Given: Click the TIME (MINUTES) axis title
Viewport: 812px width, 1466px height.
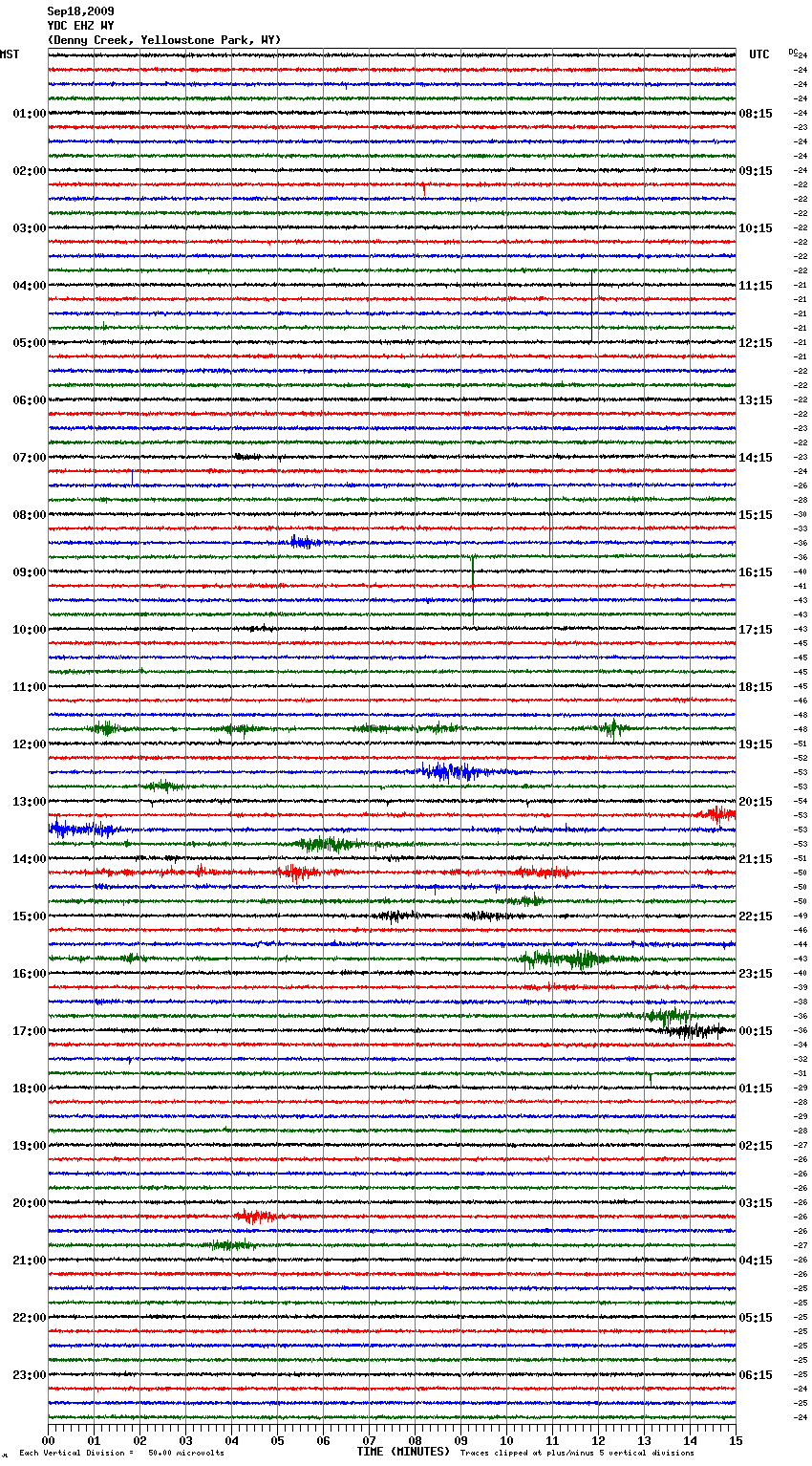Looking at the screenshot, I should click(x=403, y=1452).
